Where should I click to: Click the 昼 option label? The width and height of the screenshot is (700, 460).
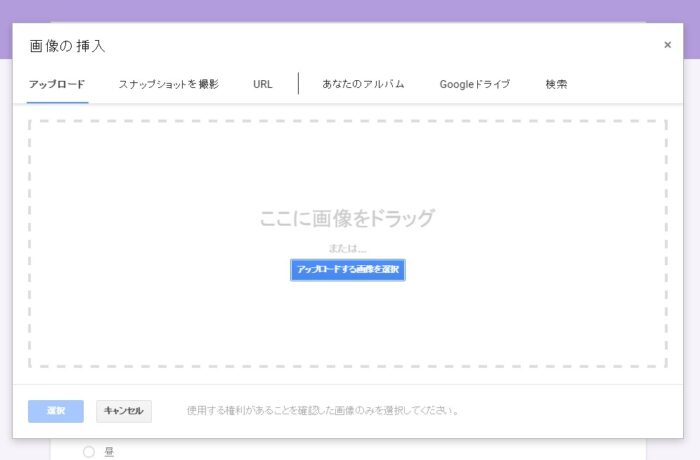pos(109,452)
